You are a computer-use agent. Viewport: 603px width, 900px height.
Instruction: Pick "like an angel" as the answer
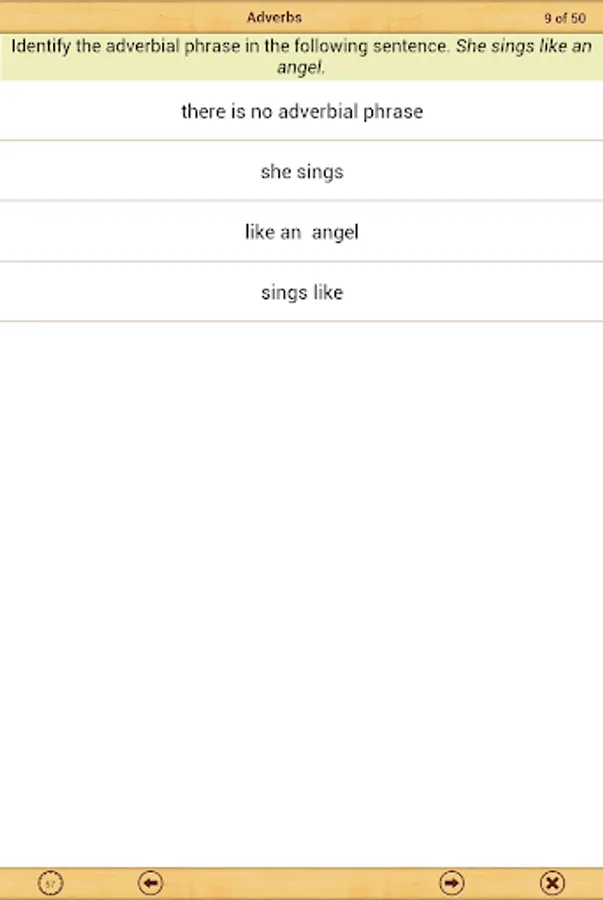pyautogui.click(x=301, y=232)
